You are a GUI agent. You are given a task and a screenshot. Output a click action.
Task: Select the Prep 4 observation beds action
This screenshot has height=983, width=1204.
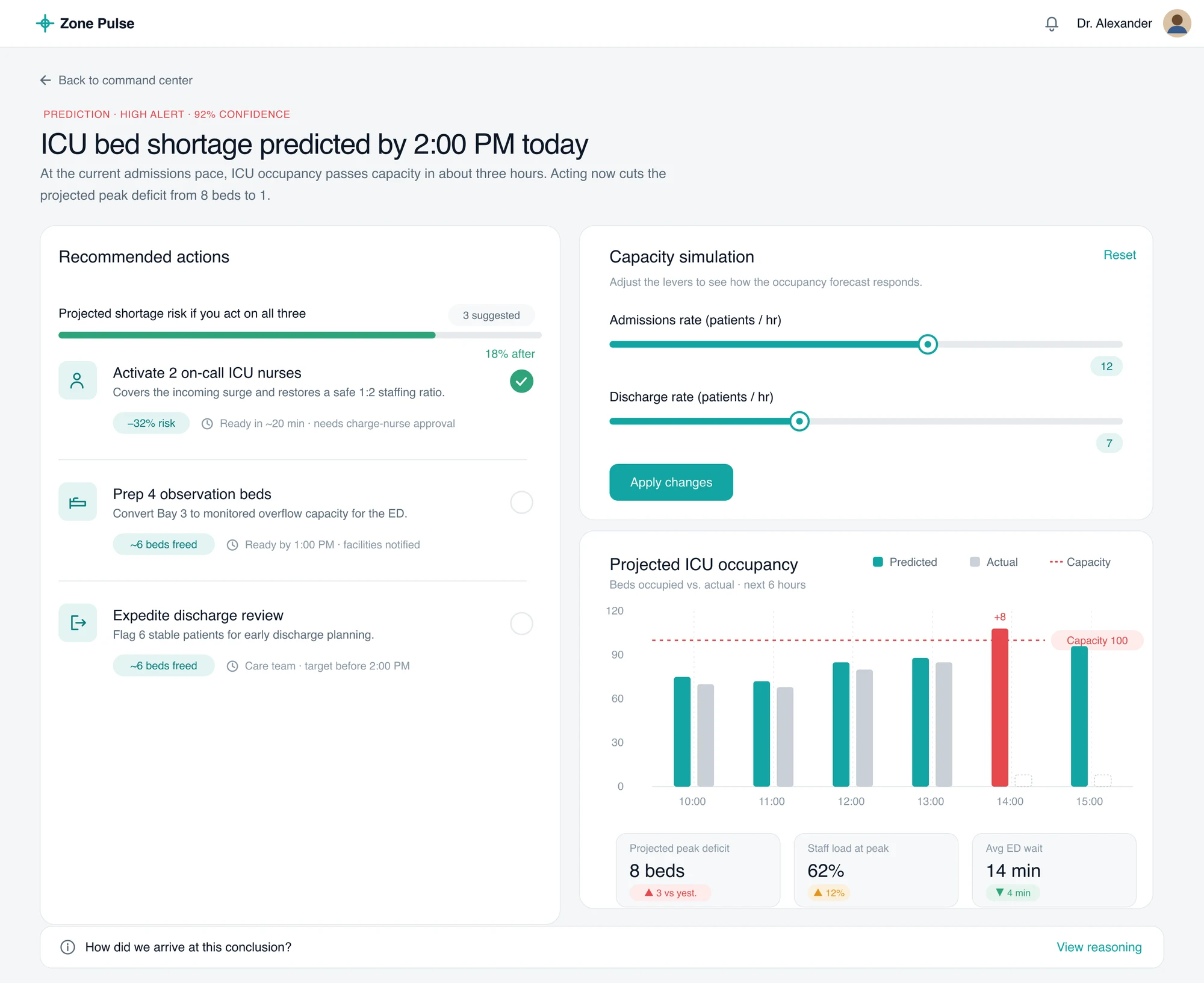point(521,502)
